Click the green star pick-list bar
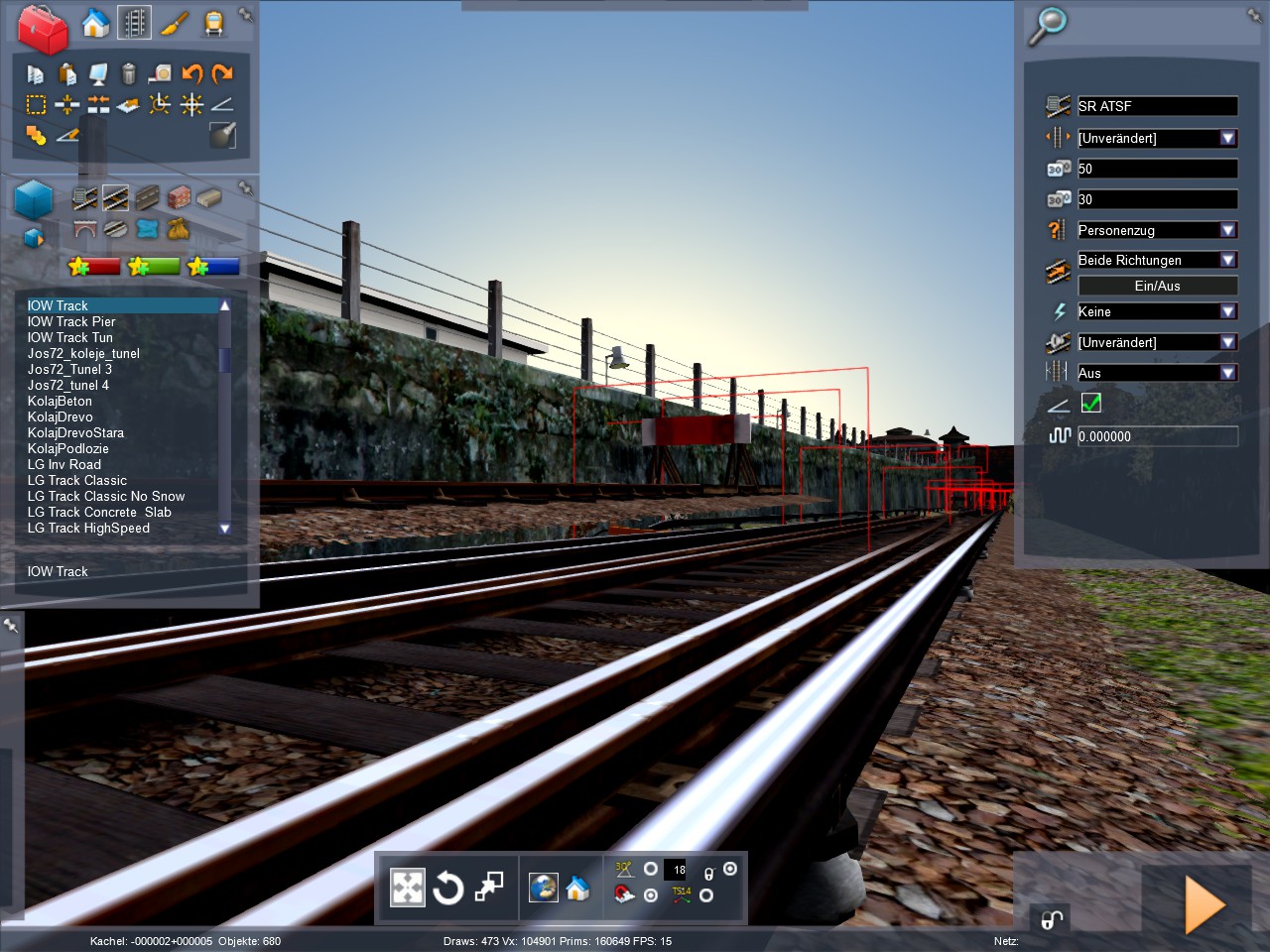 [x=154, y=266]
